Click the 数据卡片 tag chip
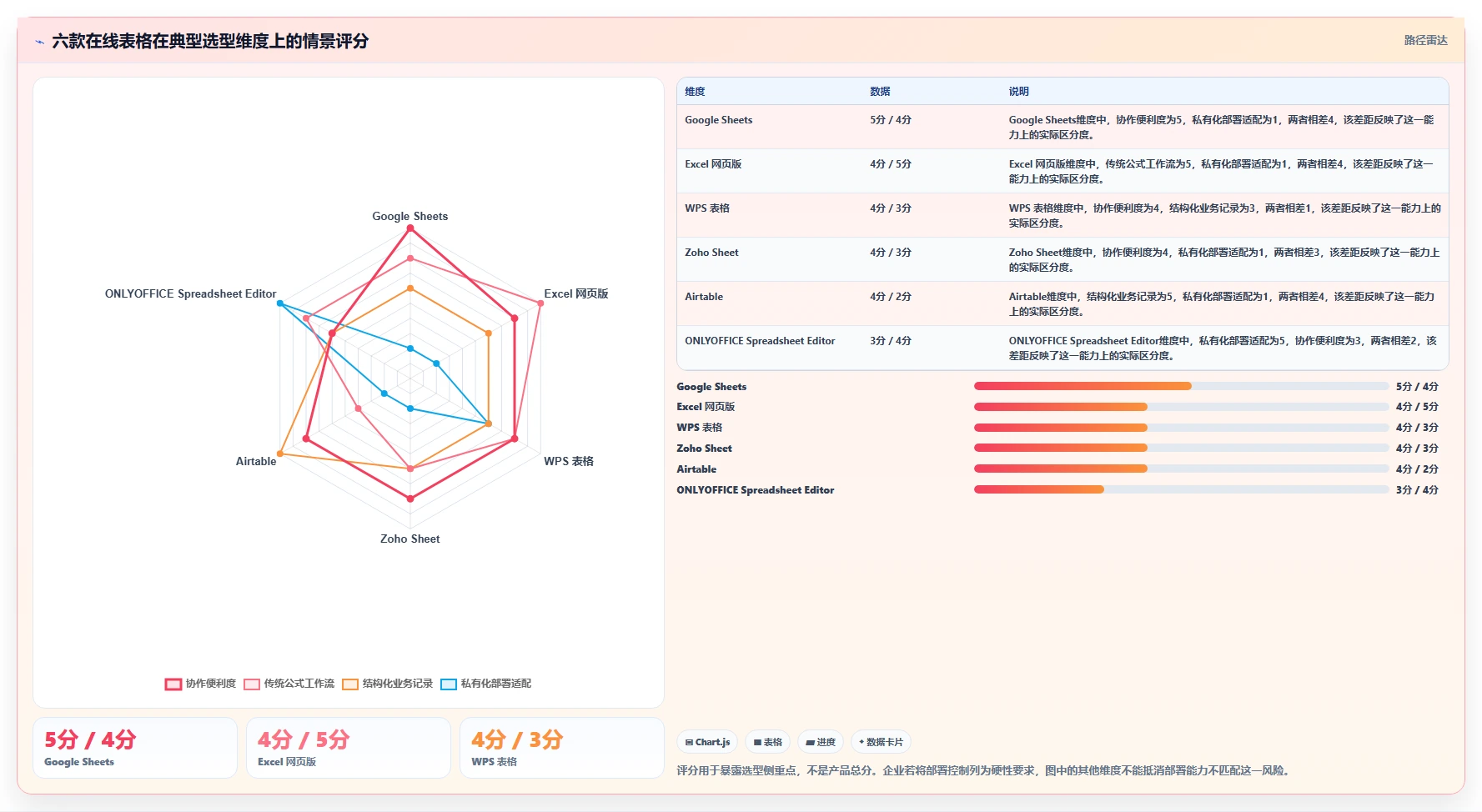Viewport: 1482px width, 812px height. (881, 742)
